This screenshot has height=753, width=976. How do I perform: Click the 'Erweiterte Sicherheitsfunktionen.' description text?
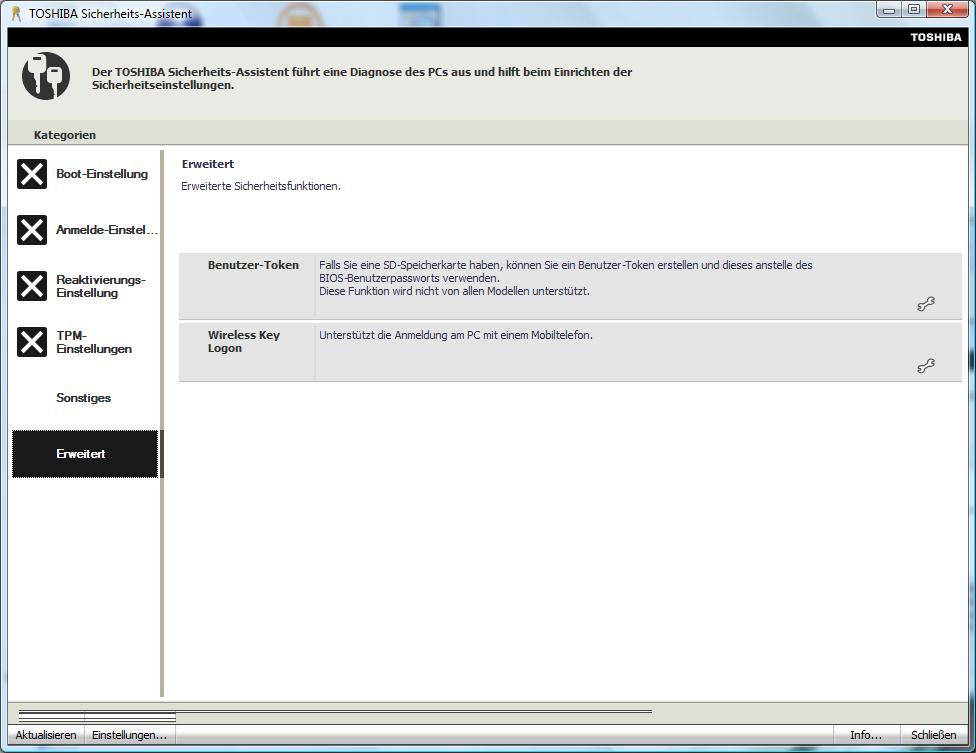coord(261,186)
